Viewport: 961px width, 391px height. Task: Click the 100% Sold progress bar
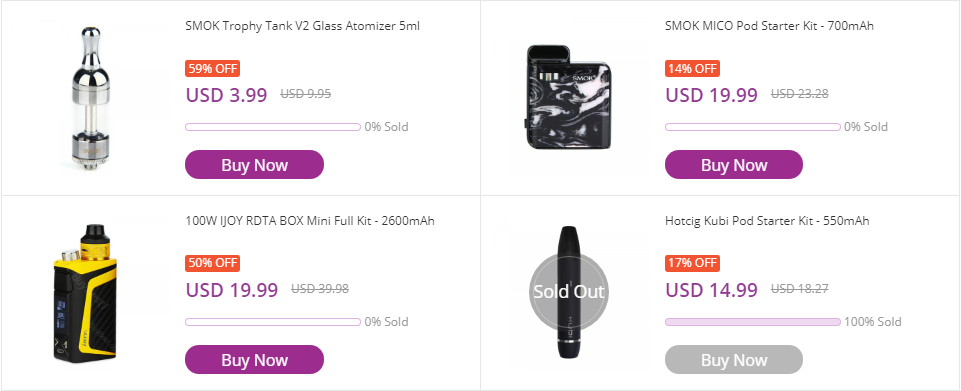click(753, 322)
